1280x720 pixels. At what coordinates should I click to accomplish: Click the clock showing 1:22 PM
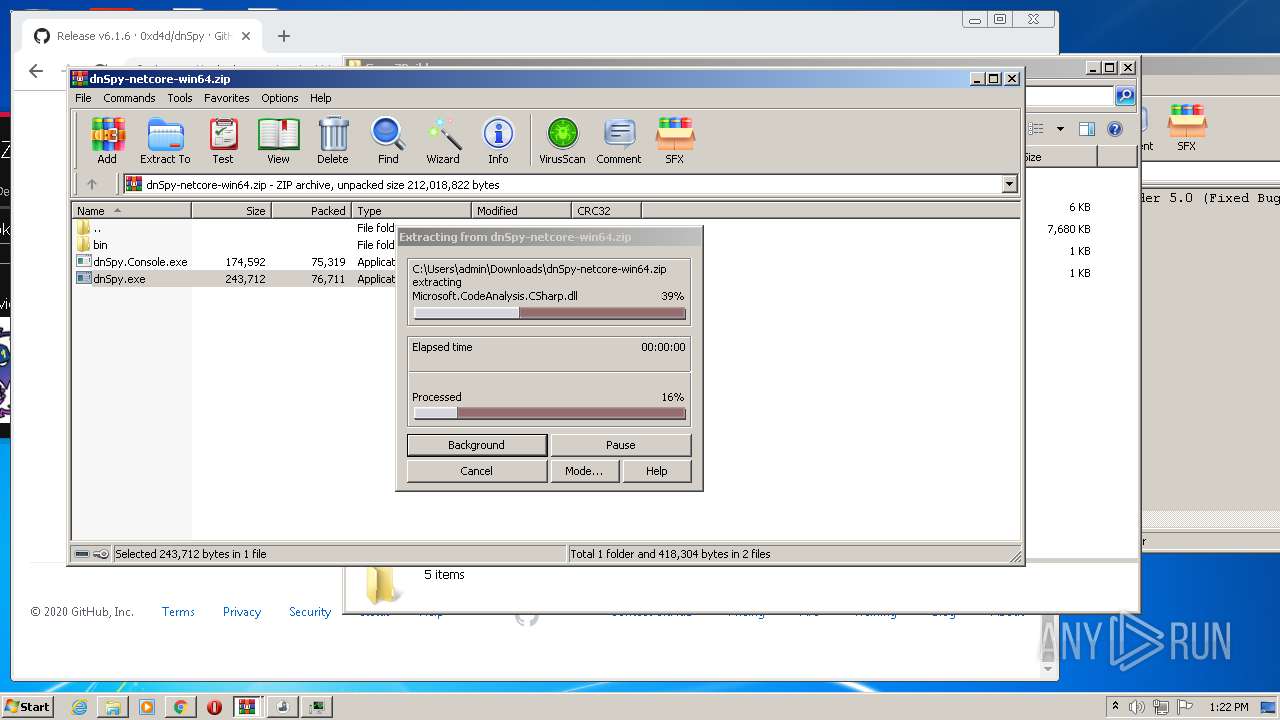click(x=1228, y=707)
